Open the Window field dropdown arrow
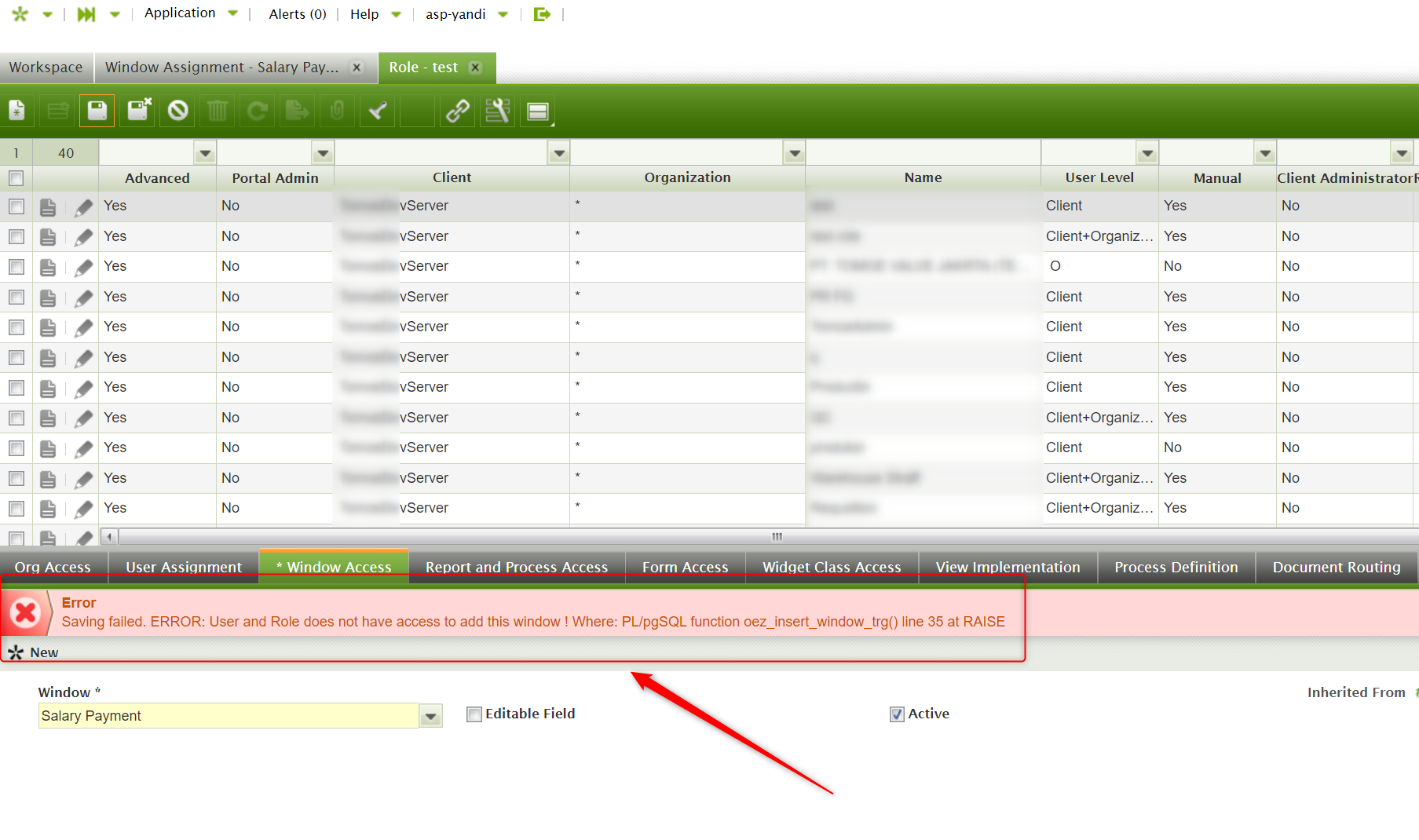1419x840 pixels. (430, 716)
